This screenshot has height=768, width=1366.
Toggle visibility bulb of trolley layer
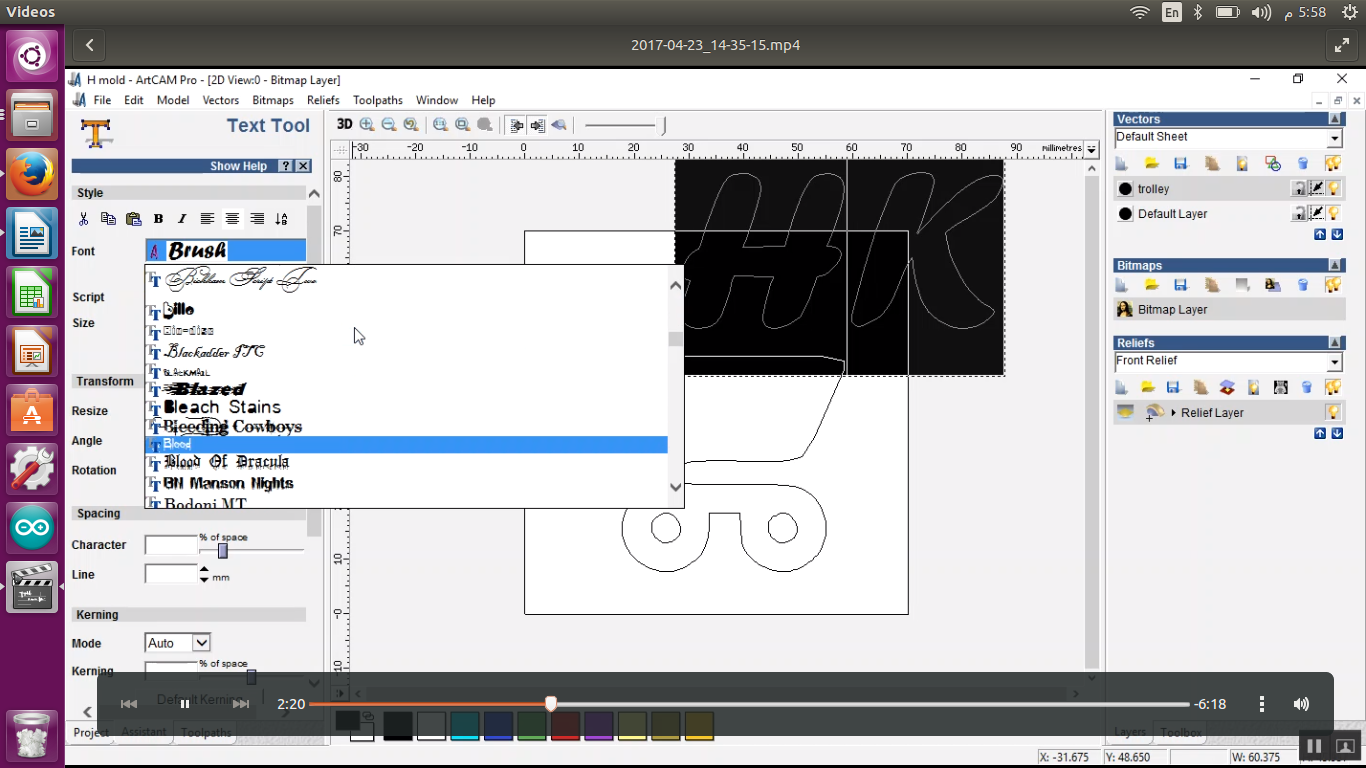[x=1333, y=189]
